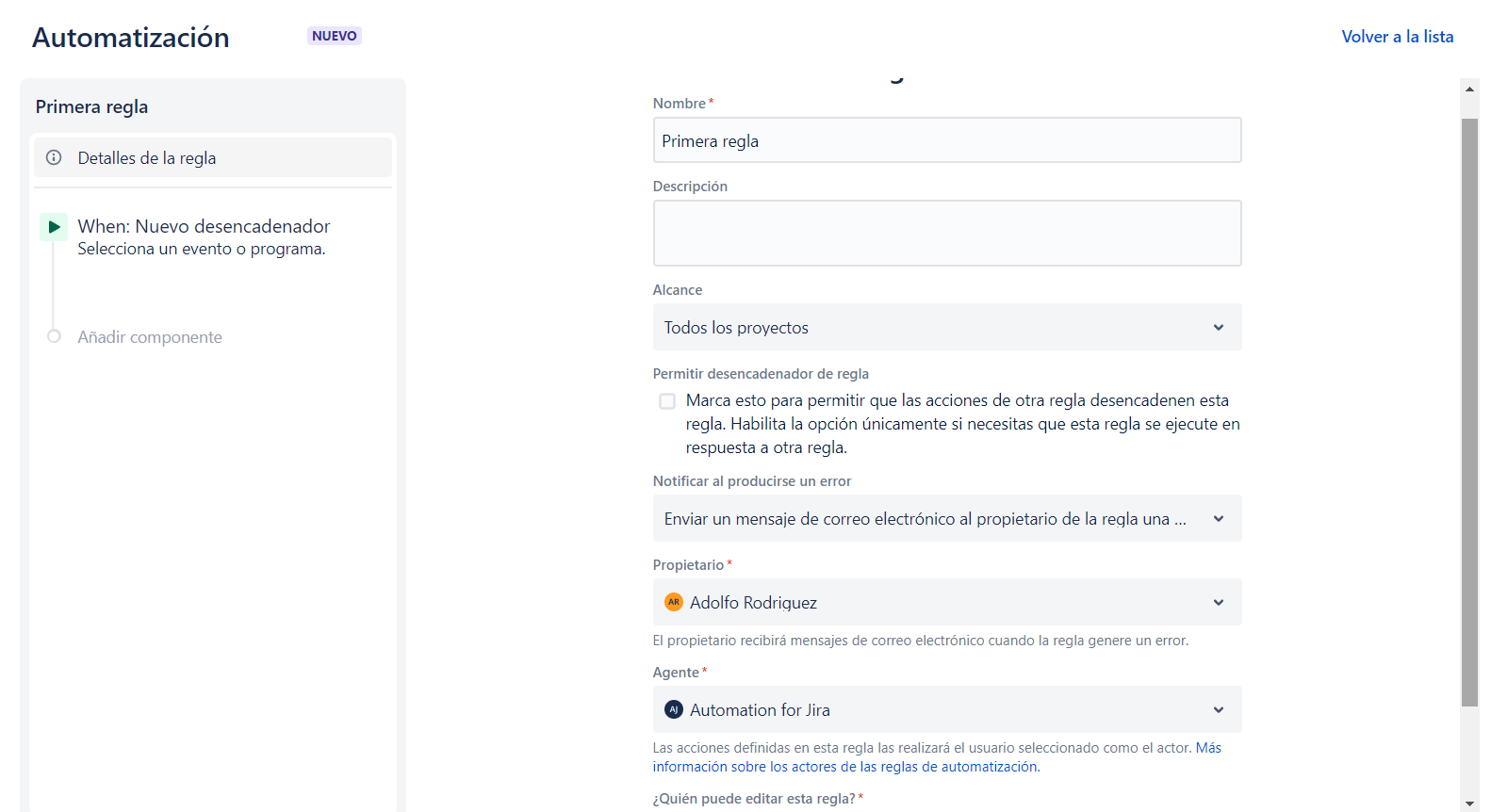This screenshot has height=812, width=1491.
Task: Click Adolfo Rodriguez orange avatar icon
Action: [x=673, y=602]
